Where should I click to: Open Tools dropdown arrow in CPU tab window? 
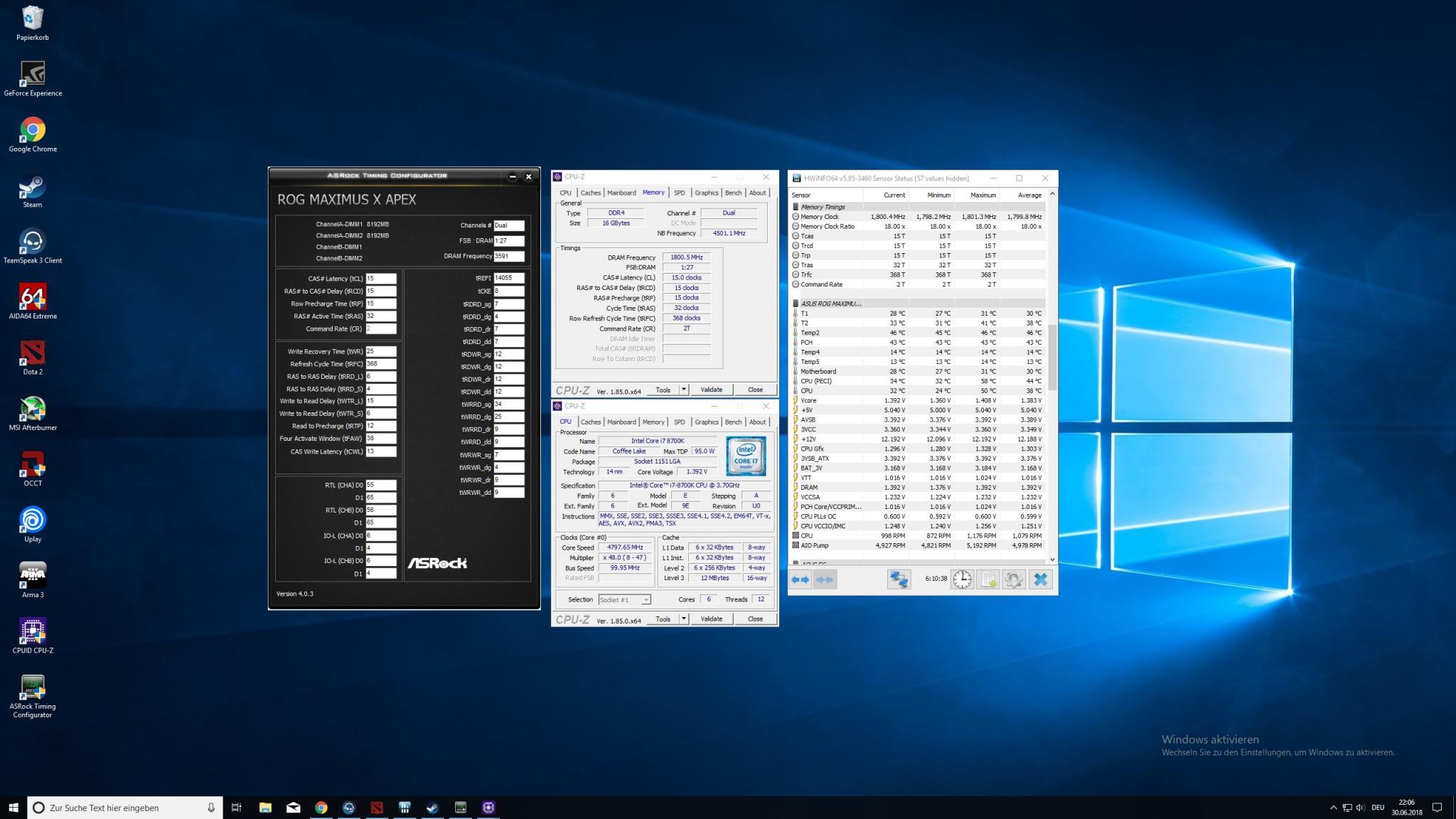click(x=684, y=619)
